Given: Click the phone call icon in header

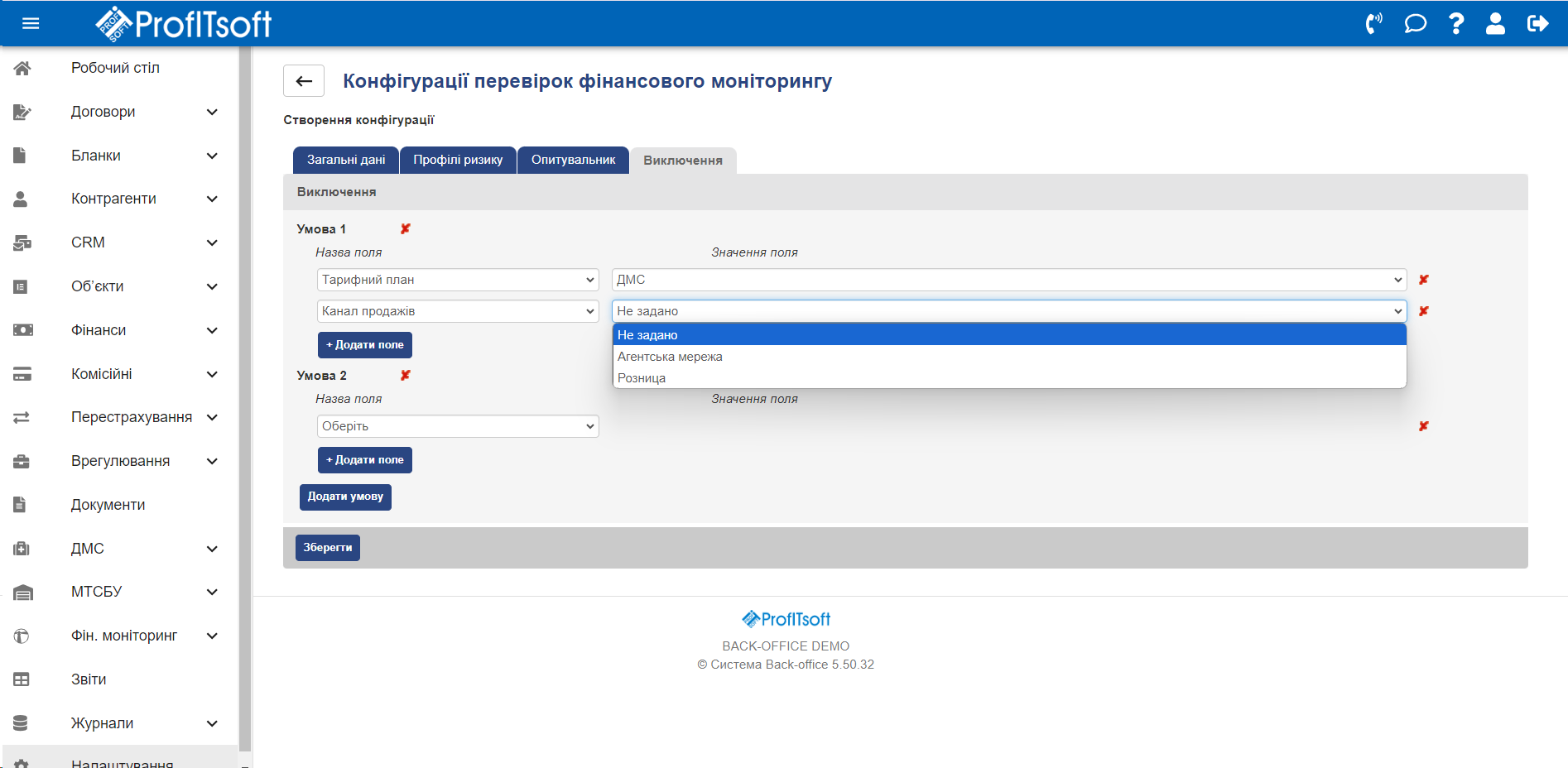Looking at the screenshot, I should pyautogui.click(x=1373, y=23).
